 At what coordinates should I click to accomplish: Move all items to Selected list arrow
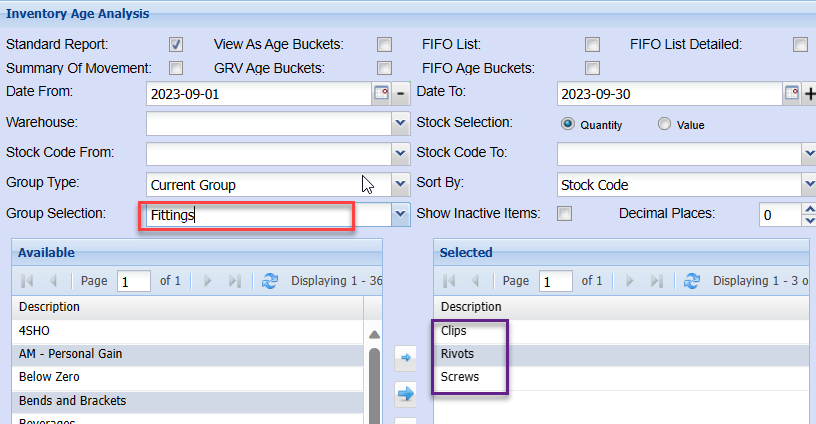406,394
